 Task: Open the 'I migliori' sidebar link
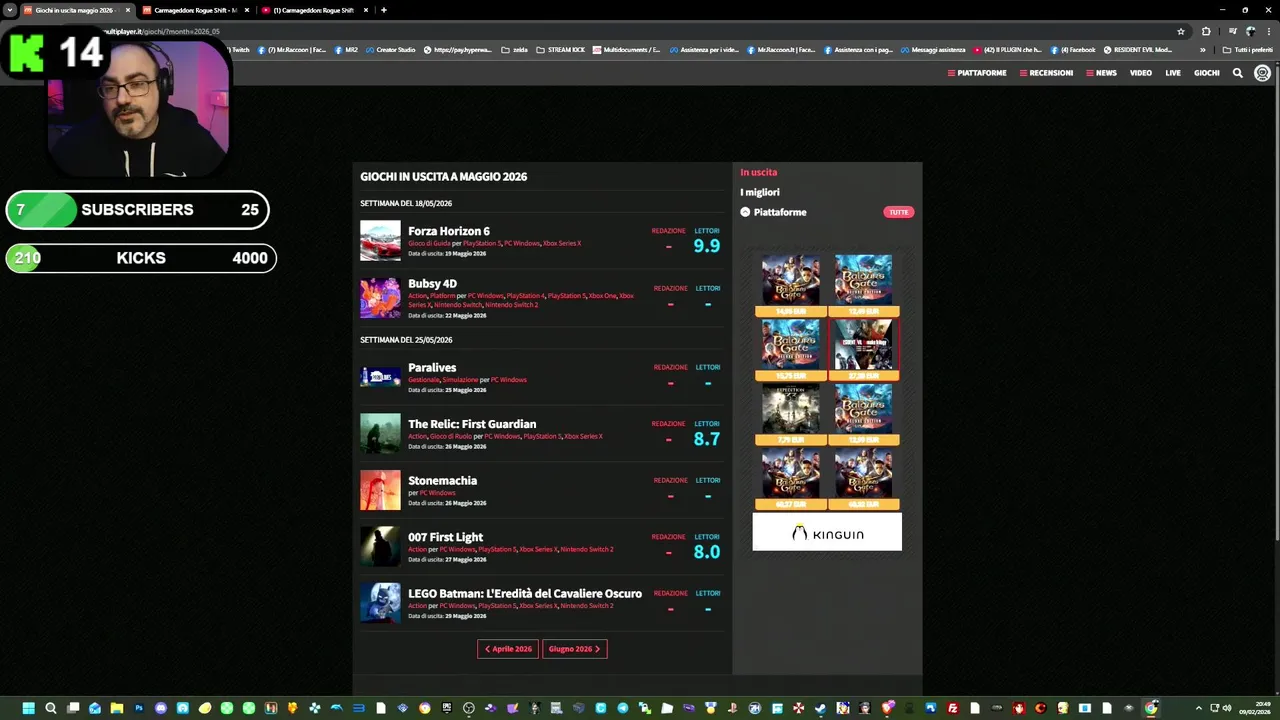[x=760, y=192]
